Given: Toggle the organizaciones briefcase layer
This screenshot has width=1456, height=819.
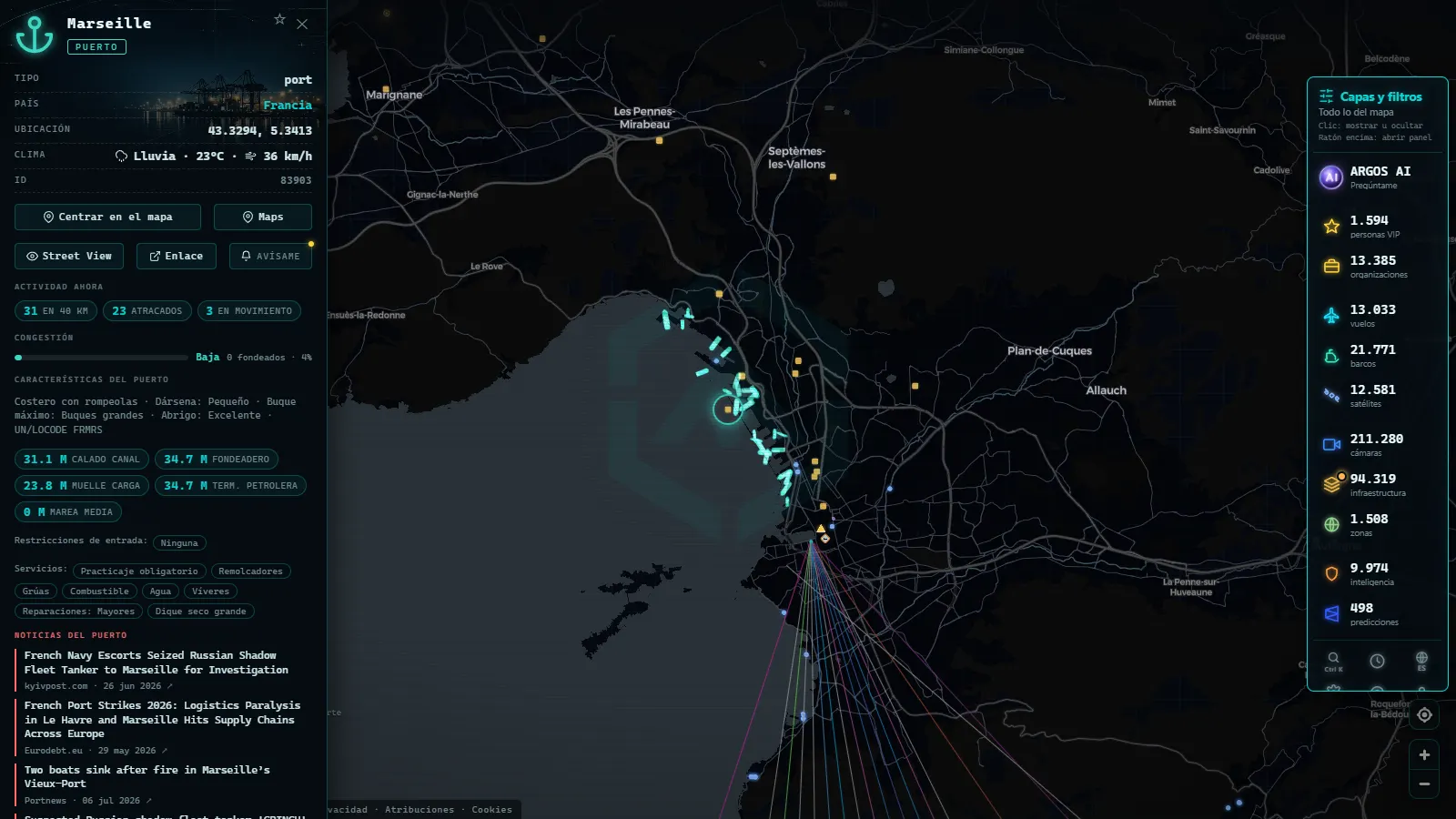Looking at the screenshot, I should [x=1331, y=266].
